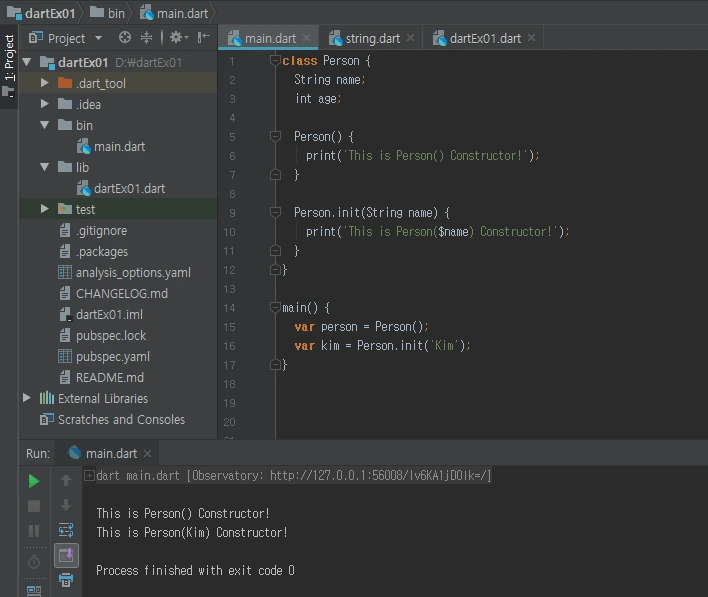The image size is (708, 597).
Task: Toggle scroll to end of console
Action: click(x=66, y=555)
